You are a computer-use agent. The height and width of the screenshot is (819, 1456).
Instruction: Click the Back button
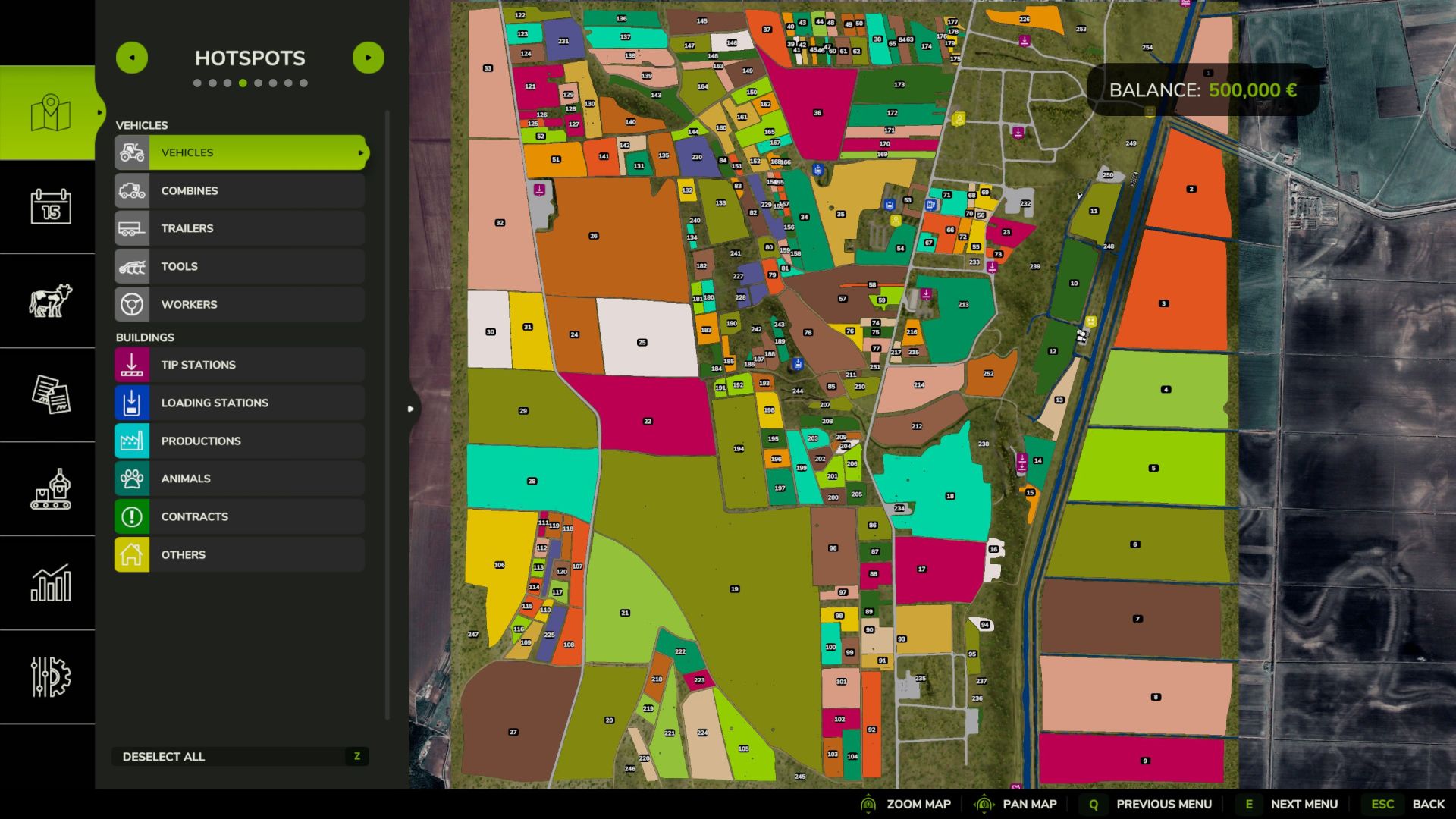(x=1427, y=804)
